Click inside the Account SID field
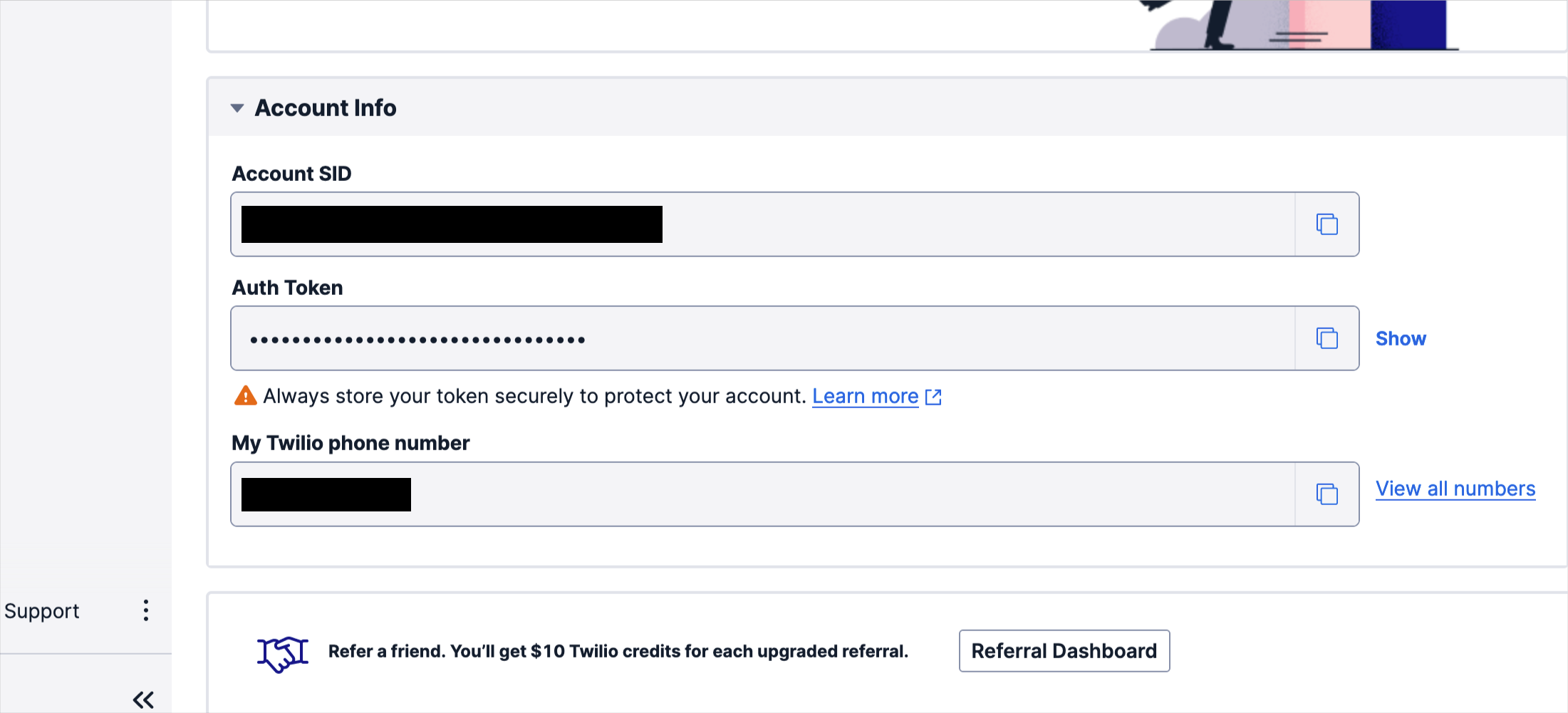This screenshot has width=1568, height=713. pos(762,224)
